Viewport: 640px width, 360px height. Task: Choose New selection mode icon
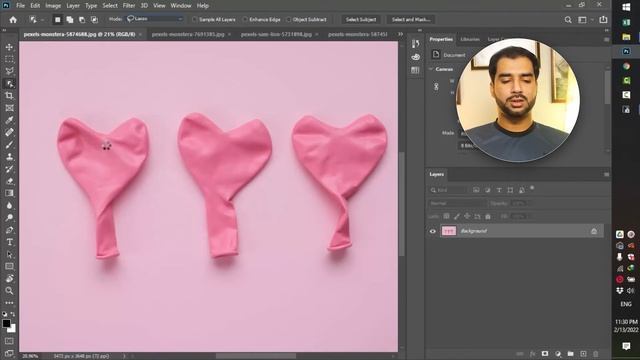tap(58, 20)
